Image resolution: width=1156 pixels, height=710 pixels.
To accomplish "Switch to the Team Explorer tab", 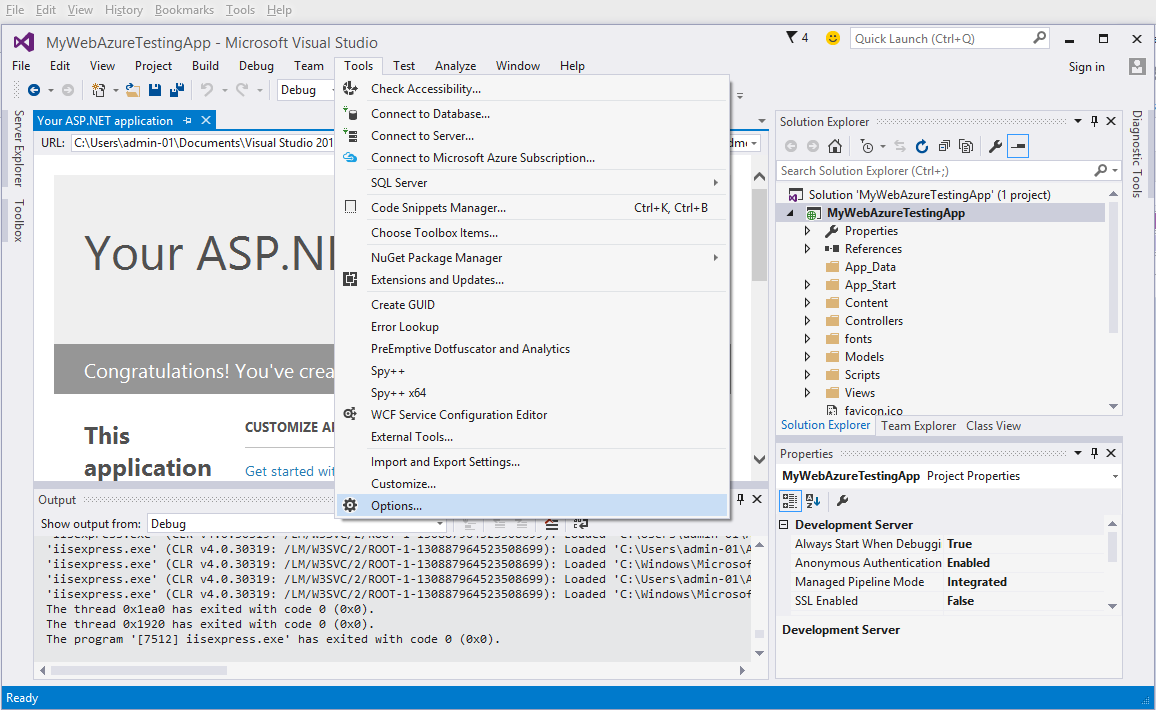I will 919,425.
